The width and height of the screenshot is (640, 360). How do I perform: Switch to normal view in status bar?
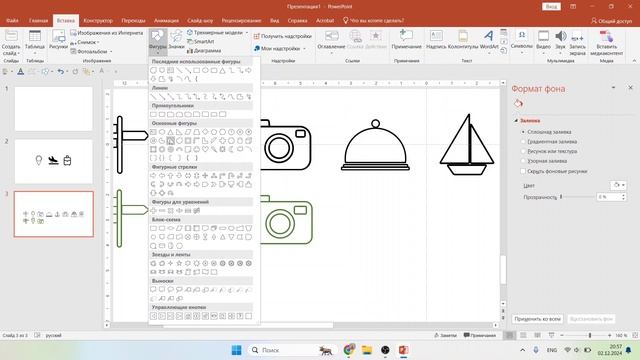(x=510, y=335)
